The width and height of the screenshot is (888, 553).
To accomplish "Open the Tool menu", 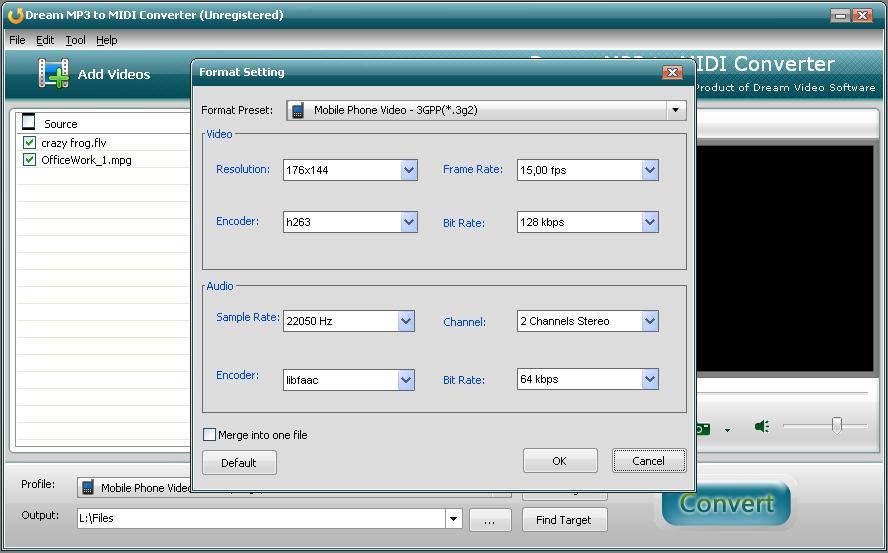I will coord(75,40).
